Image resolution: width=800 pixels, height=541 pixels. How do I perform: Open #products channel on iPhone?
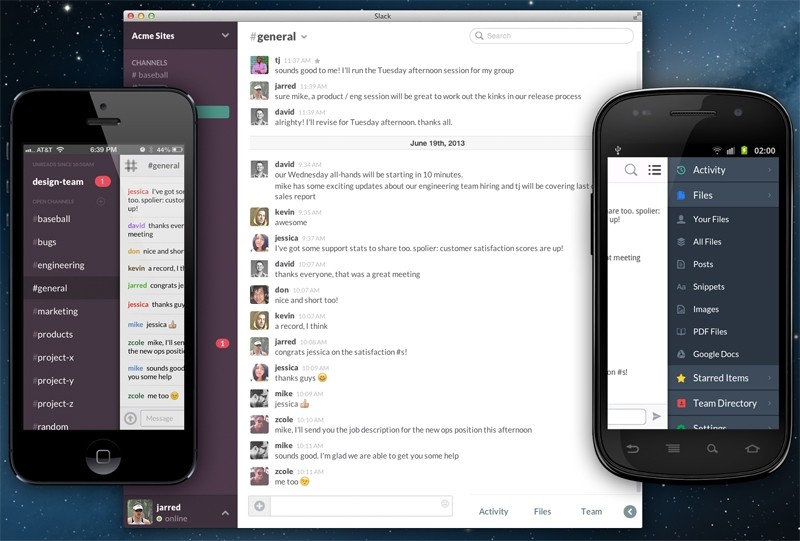click(53, 334)
